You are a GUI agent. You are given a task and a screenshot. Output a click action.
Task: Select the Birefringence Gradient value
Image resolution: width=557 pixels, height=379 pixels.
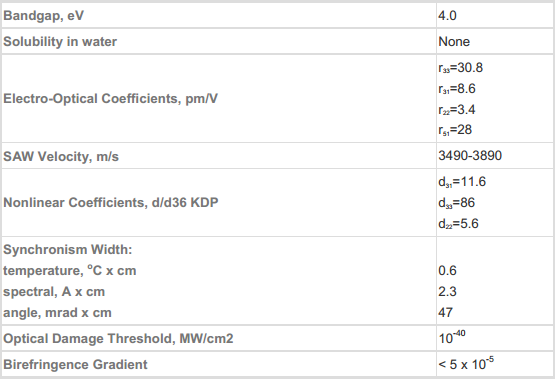[466, 363]
